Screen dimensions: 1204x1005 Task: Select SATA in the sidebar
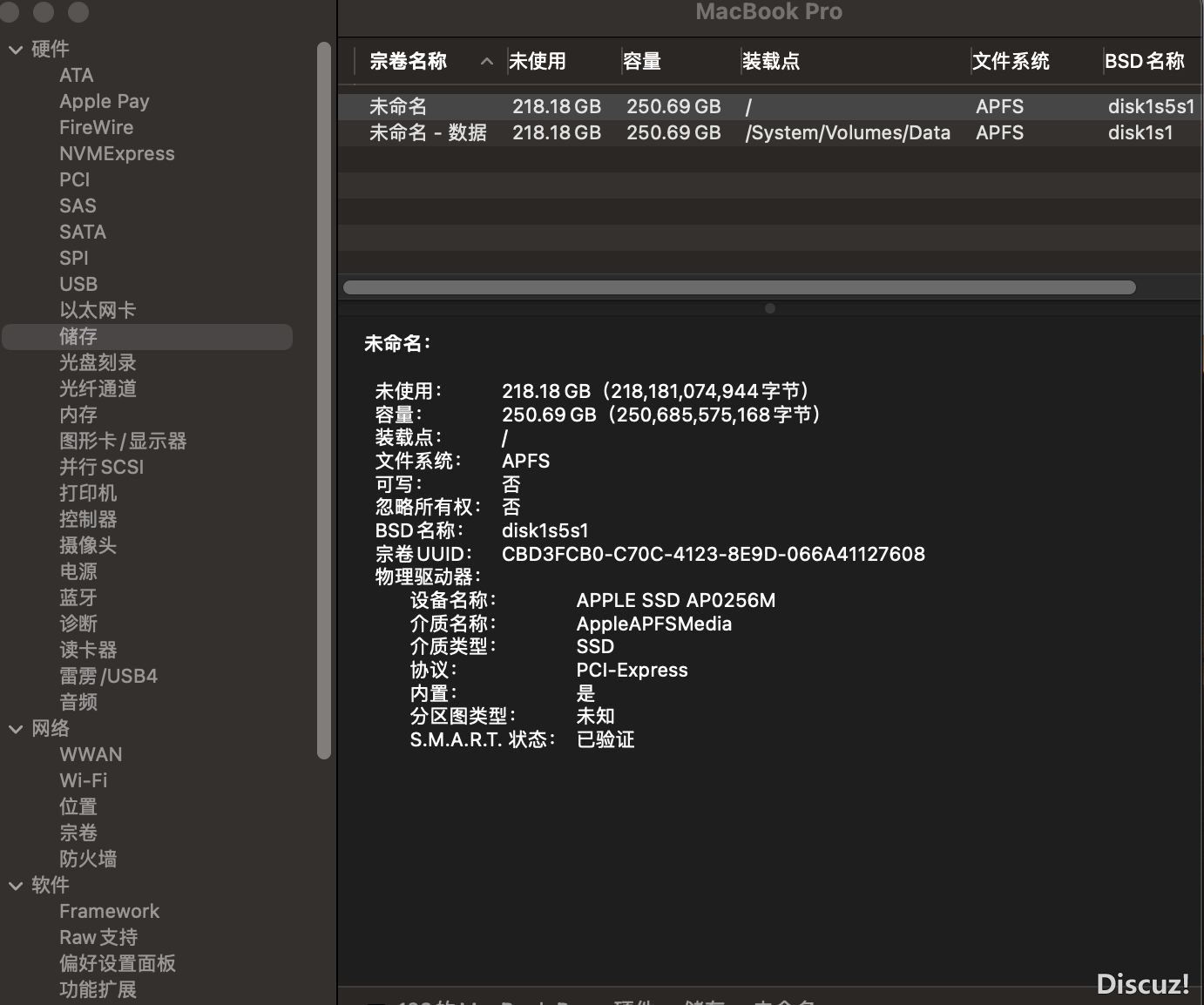[83, 233]
